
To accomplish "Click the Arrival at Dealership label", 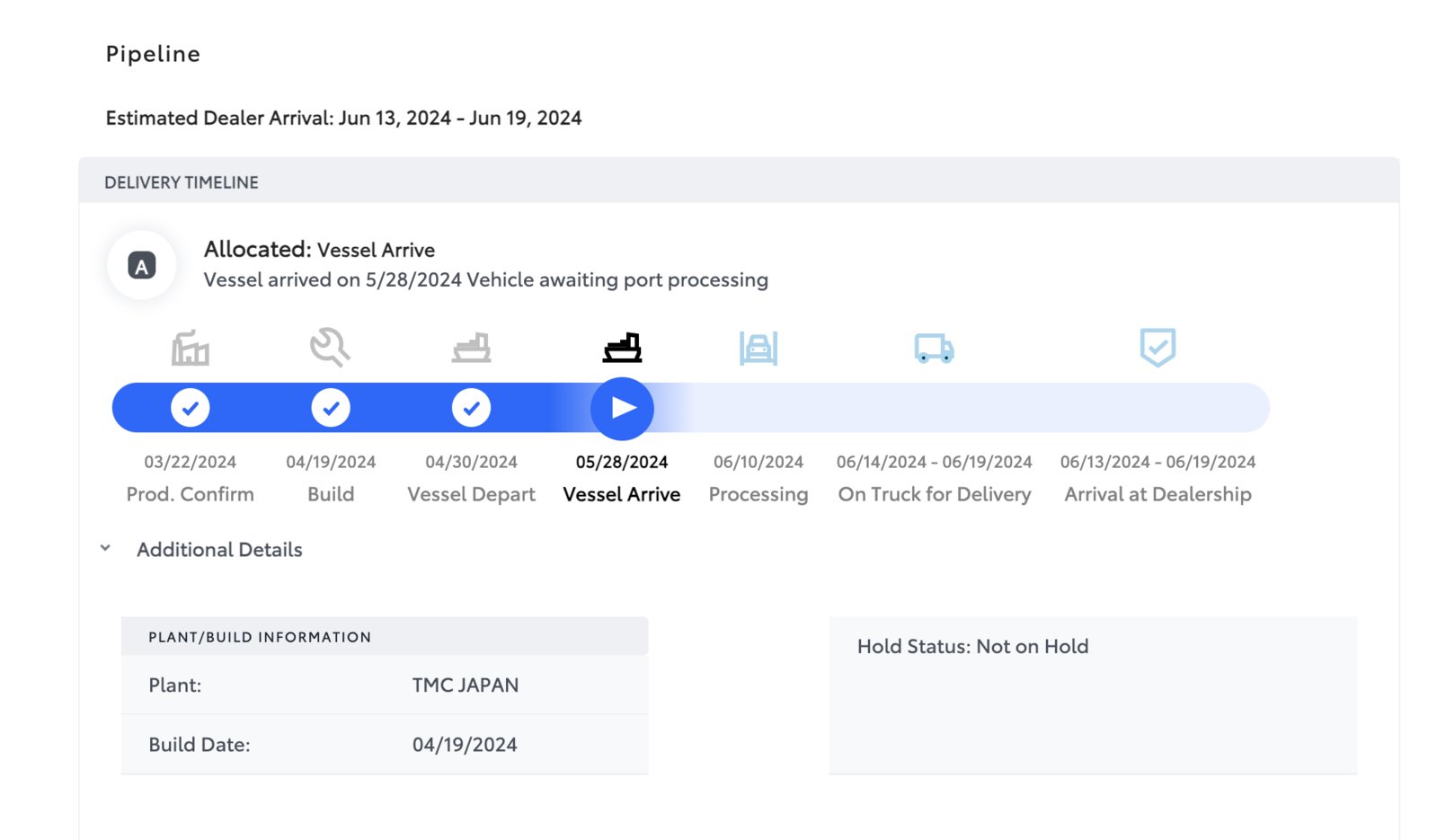I will click(1158, 495).
